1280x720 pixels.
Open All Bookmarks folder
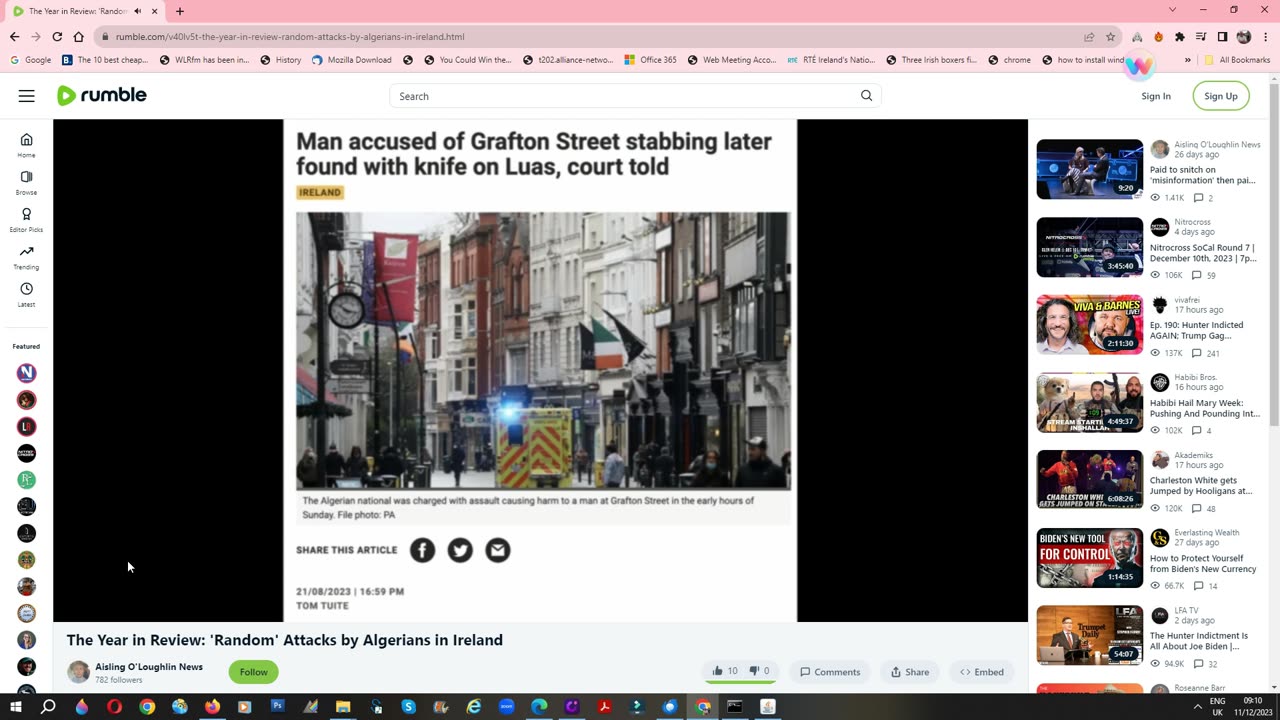[1237, 60]
